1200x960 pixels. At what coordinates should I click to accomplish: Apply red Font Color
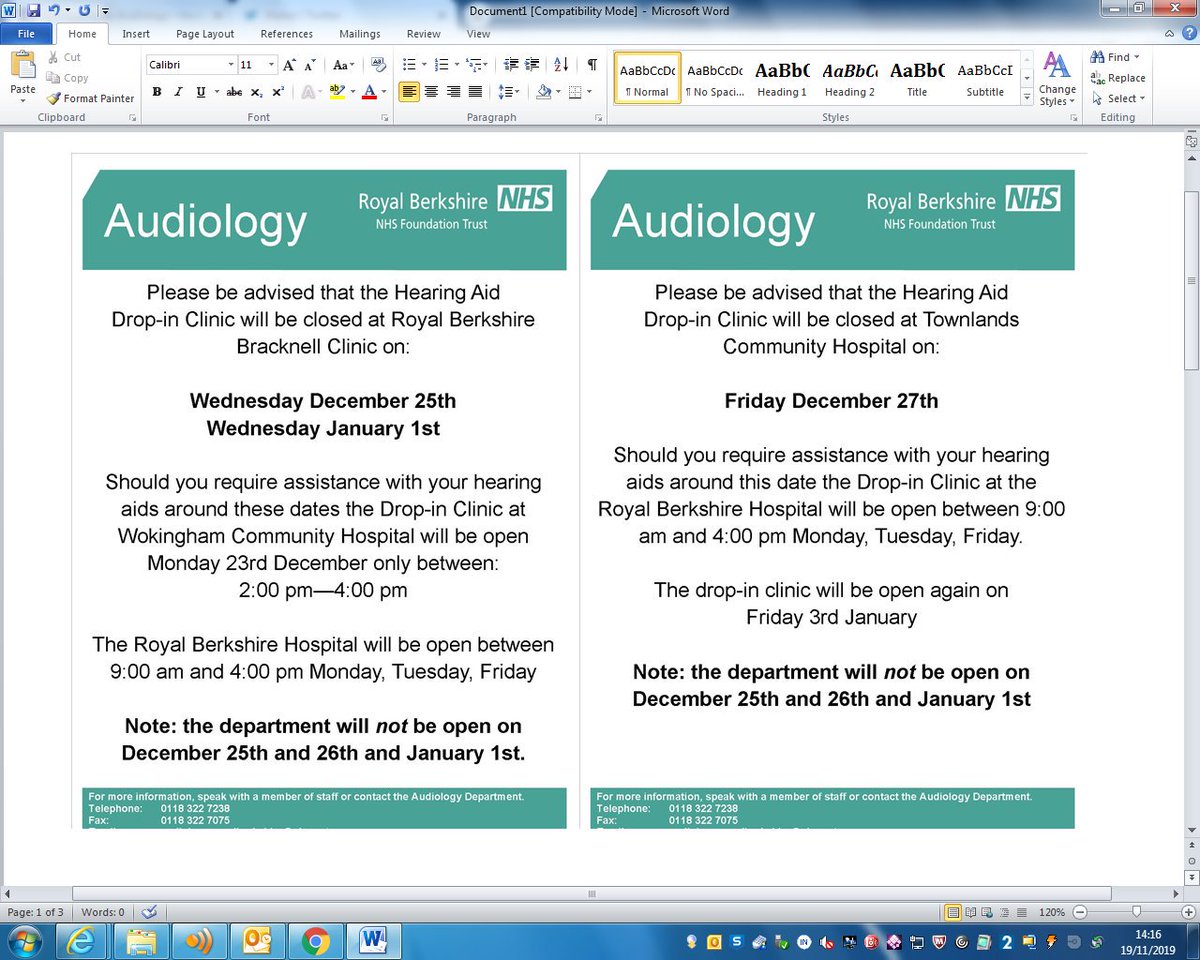point(369,92)
